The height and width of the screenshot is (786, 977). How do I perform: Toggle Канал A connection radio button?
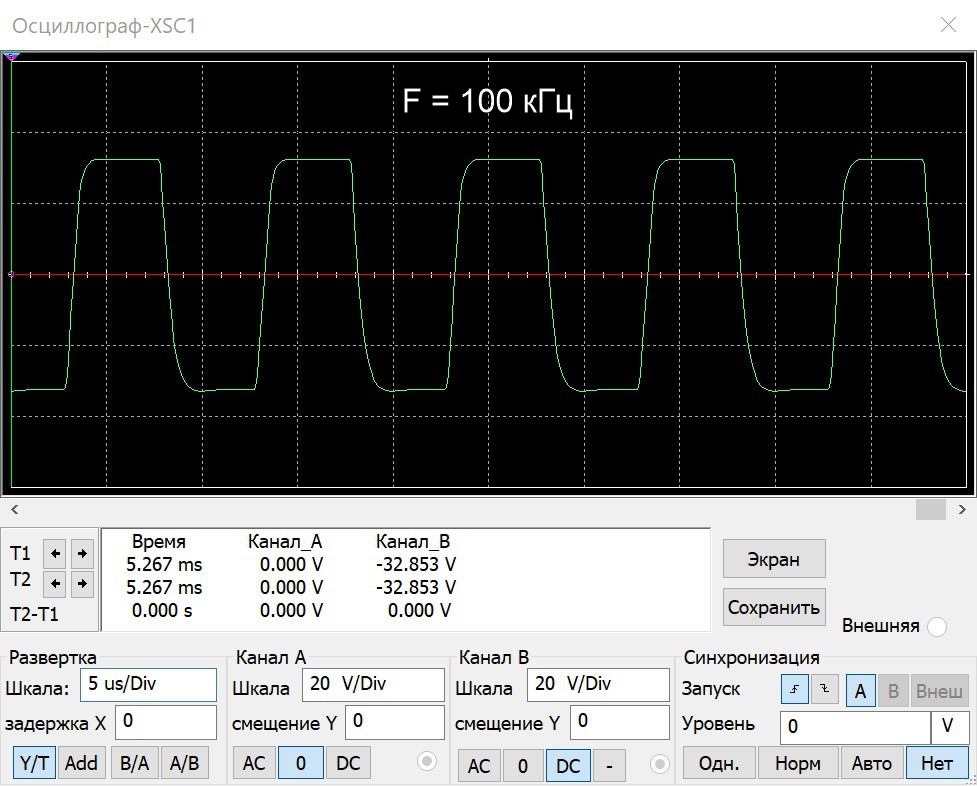427,761
